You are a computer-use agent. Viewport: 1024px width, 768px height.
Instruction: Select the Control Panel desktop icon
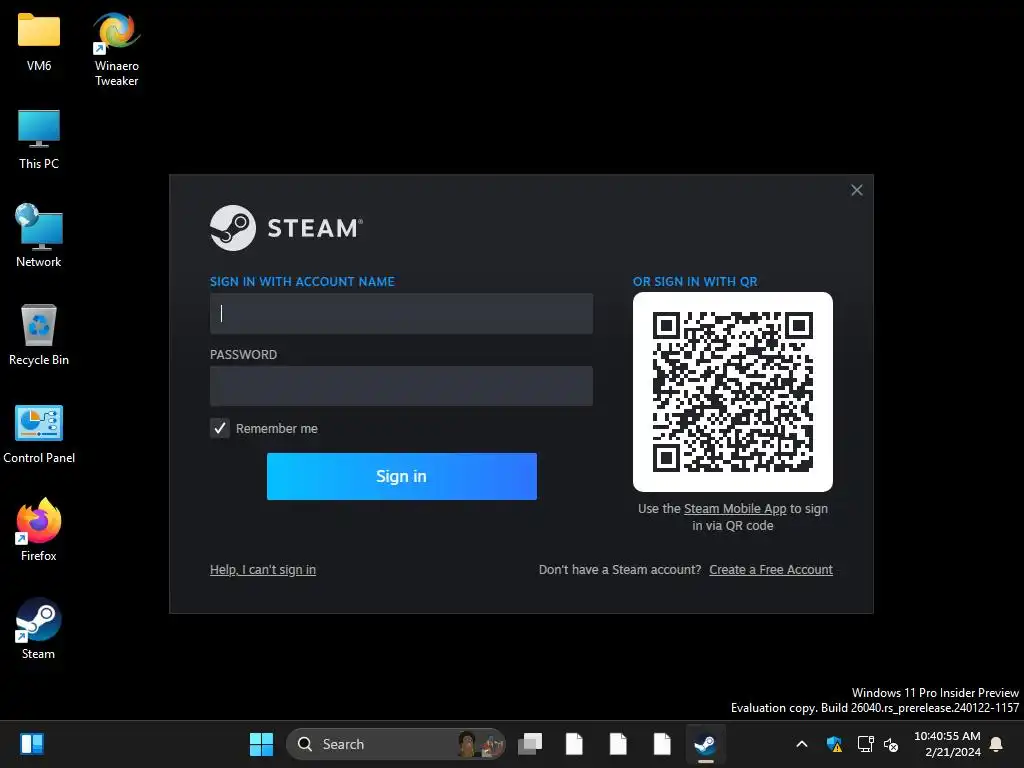39,434
